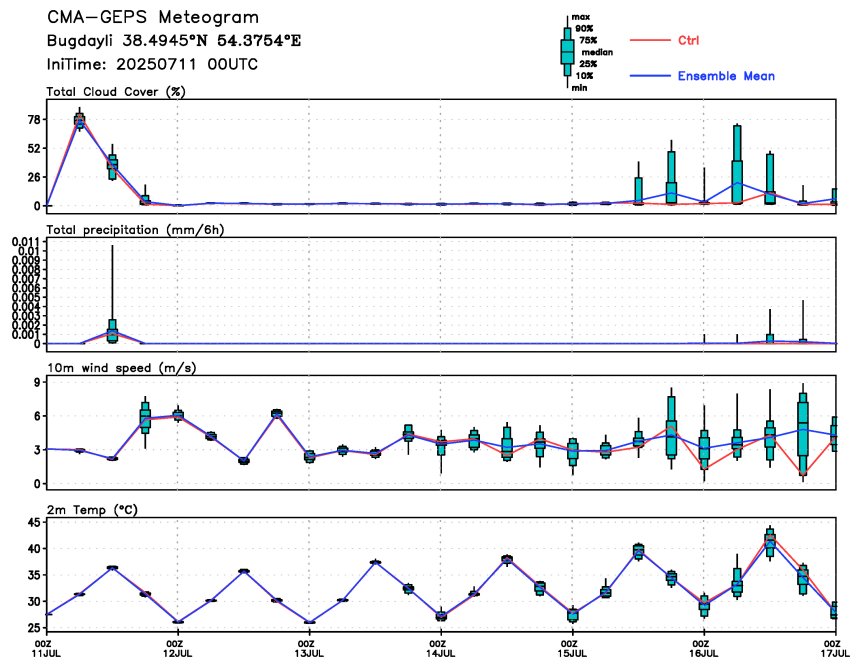Click the 9 tick on wind speed axis
The image size is (860, 669).
tap(37, 382)
